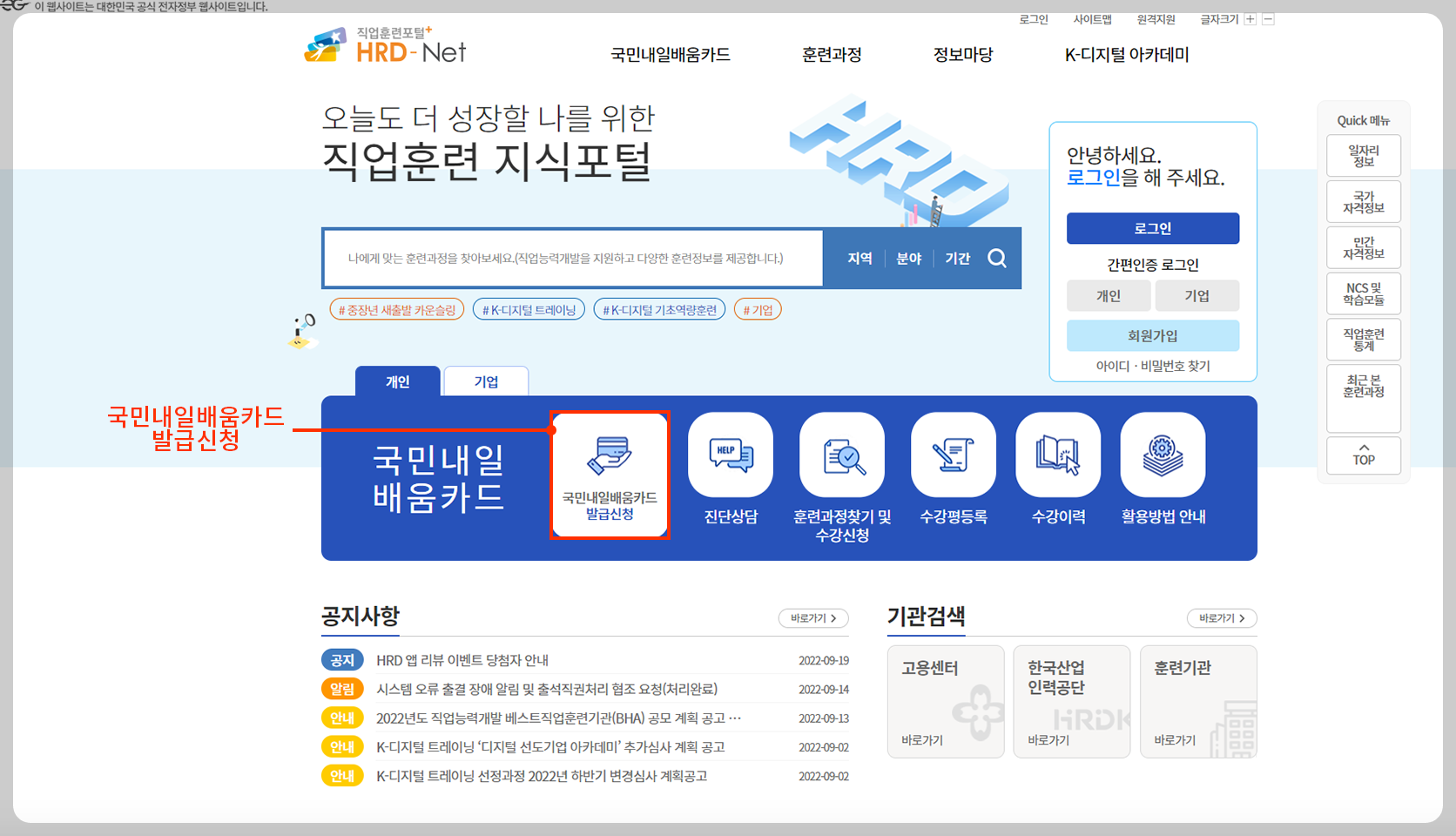Viewport: 1456px width, 836px height.
Task: Open 기관검색 바로가기 button
Action: [1222, 618]
